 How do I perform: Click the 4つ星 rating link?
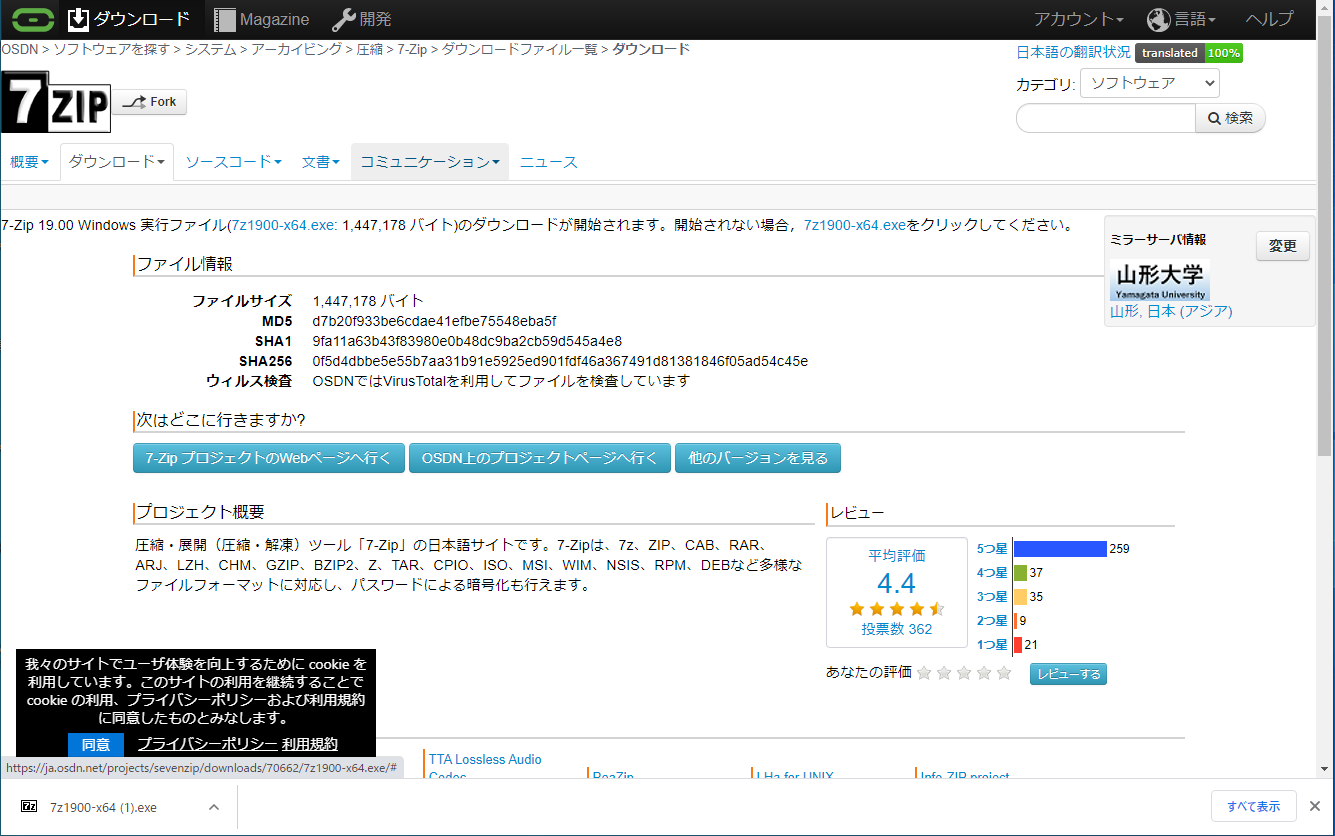pos(992,573)
